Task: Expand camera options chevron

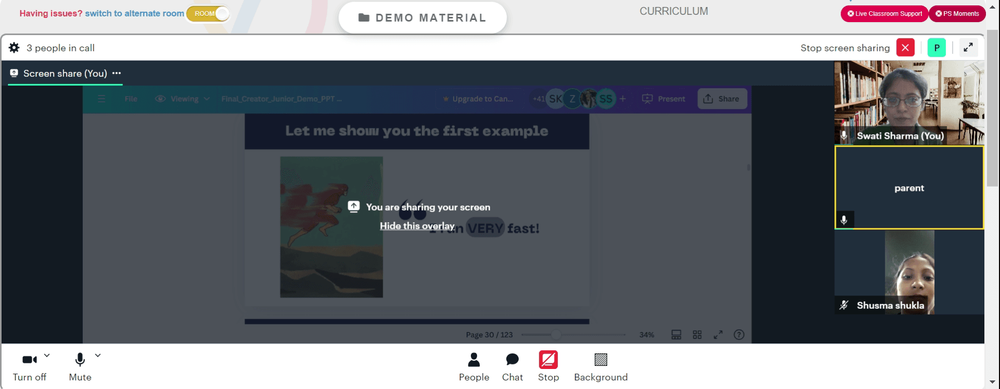Action: click(47, 355)
